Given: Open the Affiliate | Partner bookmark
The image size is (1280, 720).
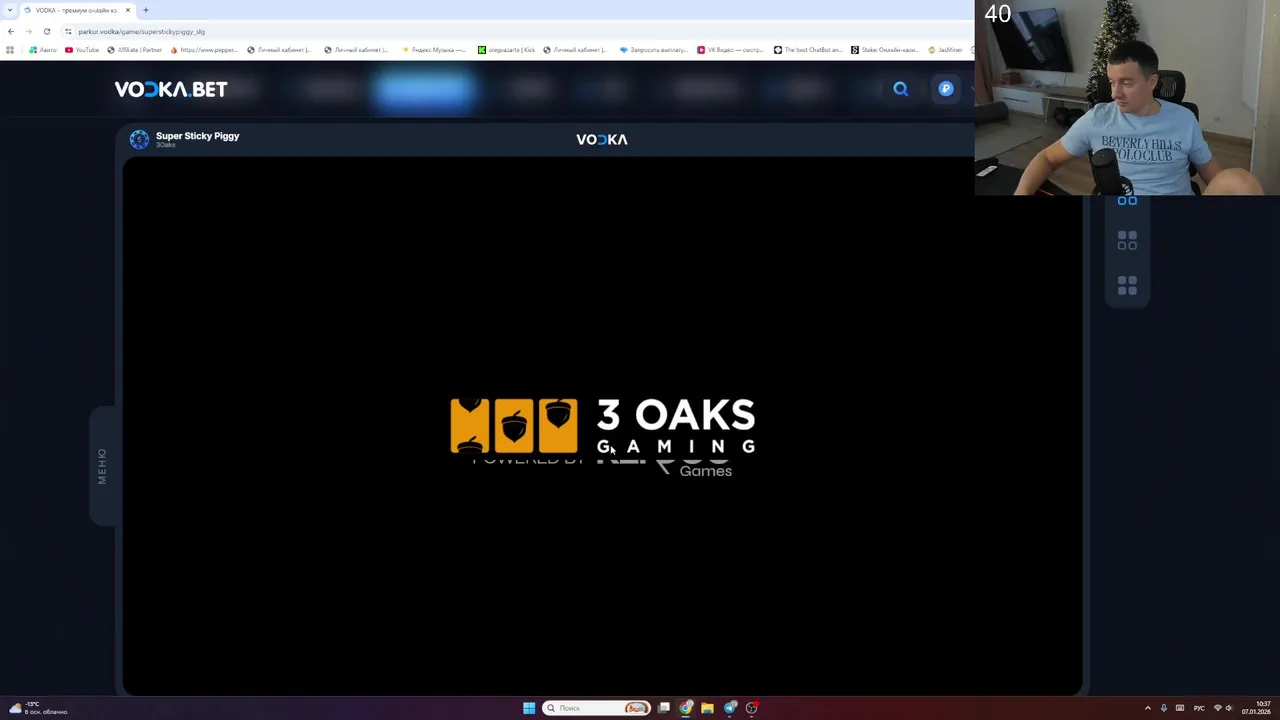Looking at the screenshot, I should coord(134,50).
